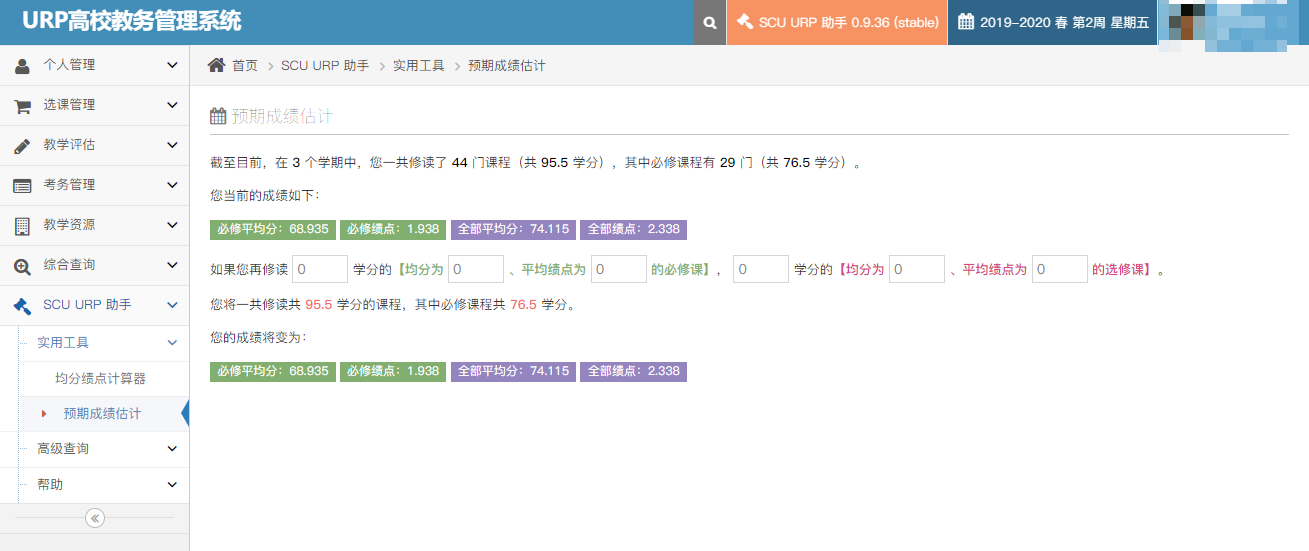
Task: Click the calendar icon next to 2019-2020 春
Action: coord(966,22)
